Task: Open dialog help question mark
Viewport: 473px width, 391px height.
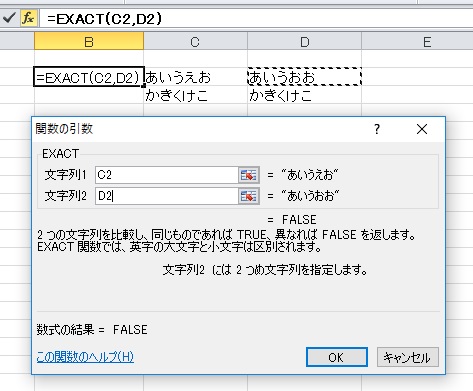Action: tap(377, 129)
